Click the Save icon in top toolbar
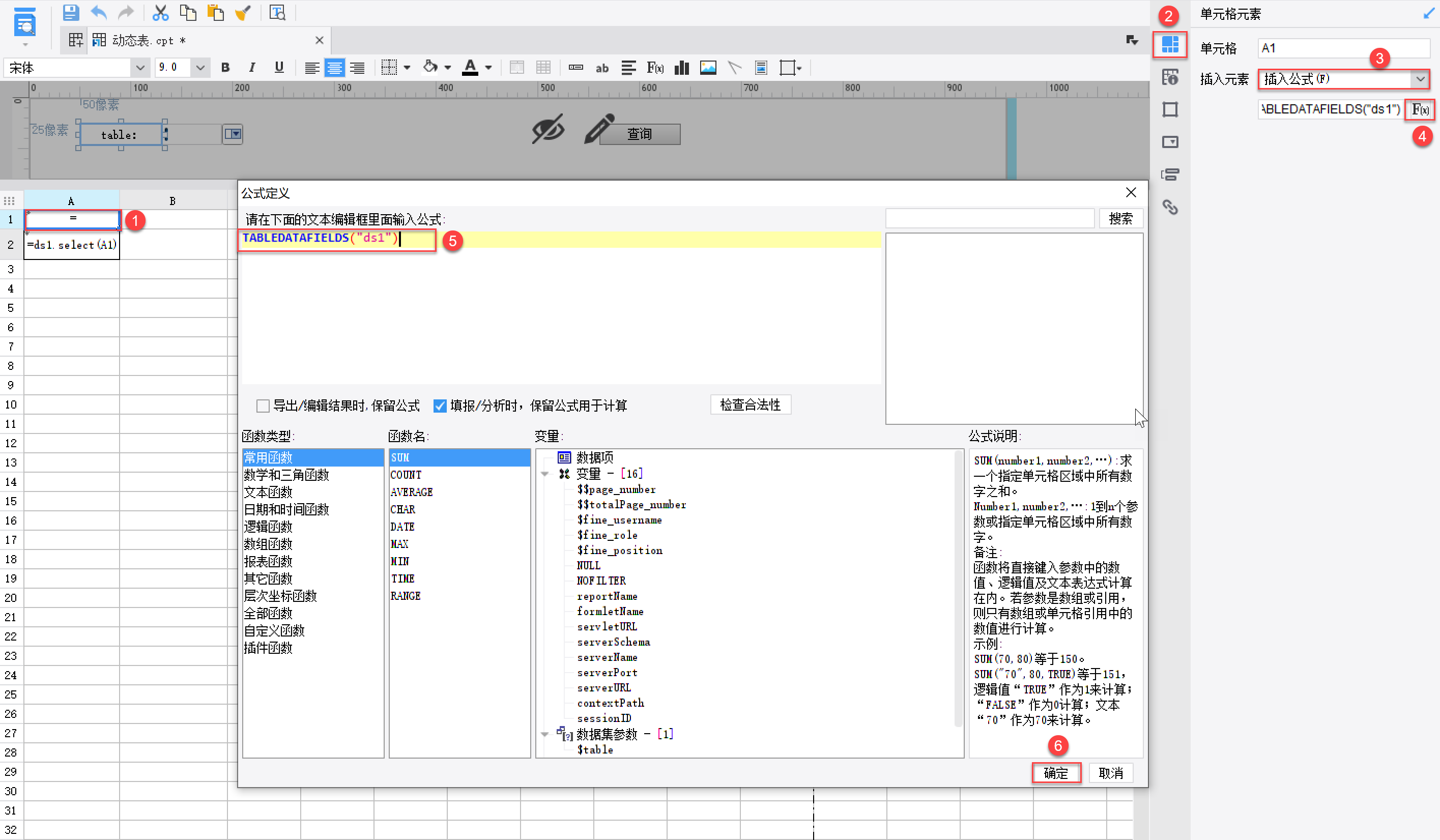 pyautogui.click(x=70, y=12)
